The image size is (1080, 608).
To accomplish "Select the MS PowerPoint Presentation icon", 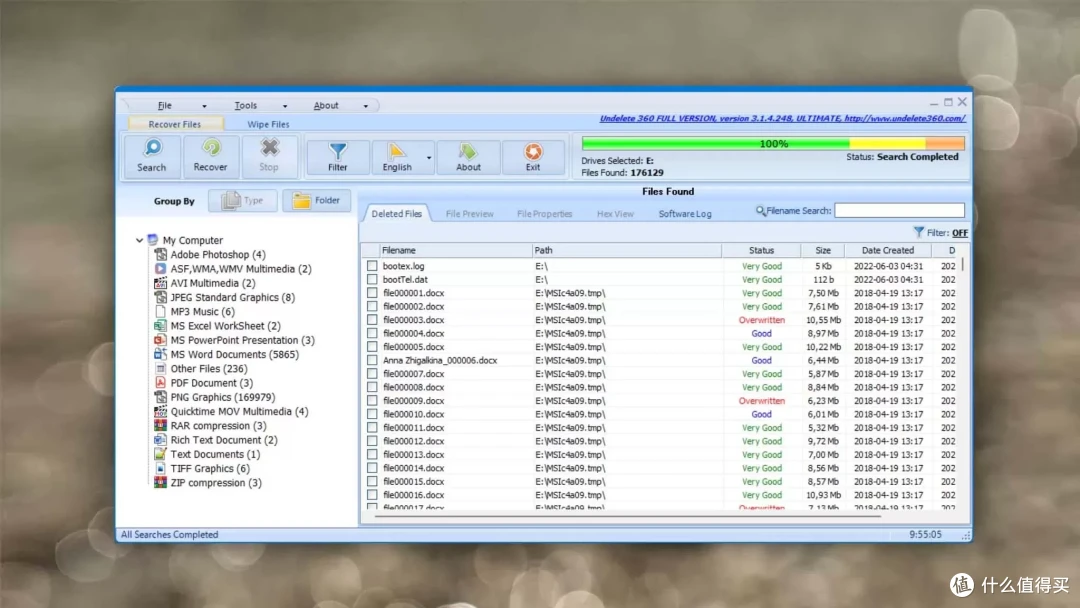I will [160, 340].
